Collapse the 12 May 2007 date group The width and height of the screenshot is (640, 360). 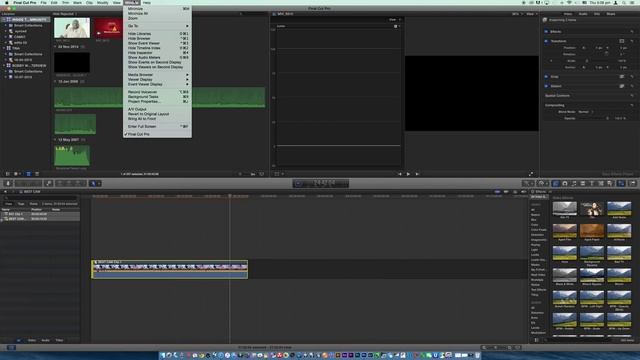tap(56, 140)
